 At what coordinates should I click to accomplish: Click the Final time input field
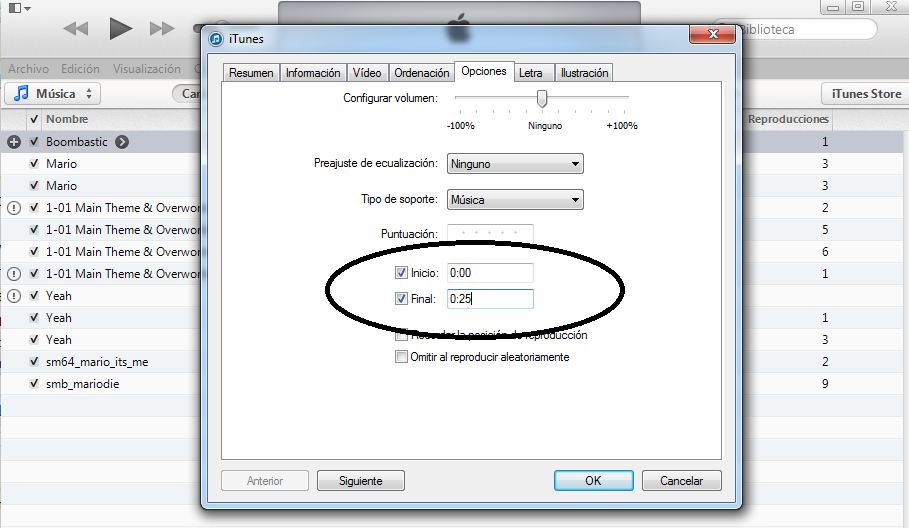click(490, 298)
